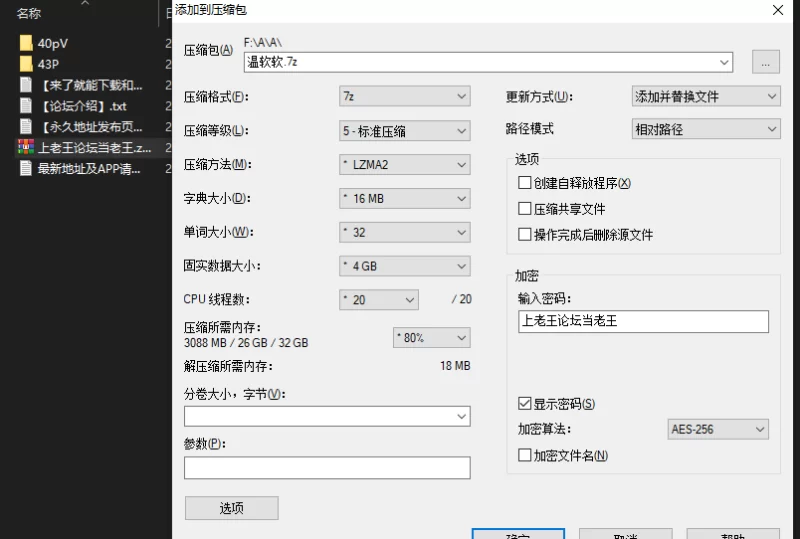Enable 创建自释放程序 checkbox

(x=524, y=183)
